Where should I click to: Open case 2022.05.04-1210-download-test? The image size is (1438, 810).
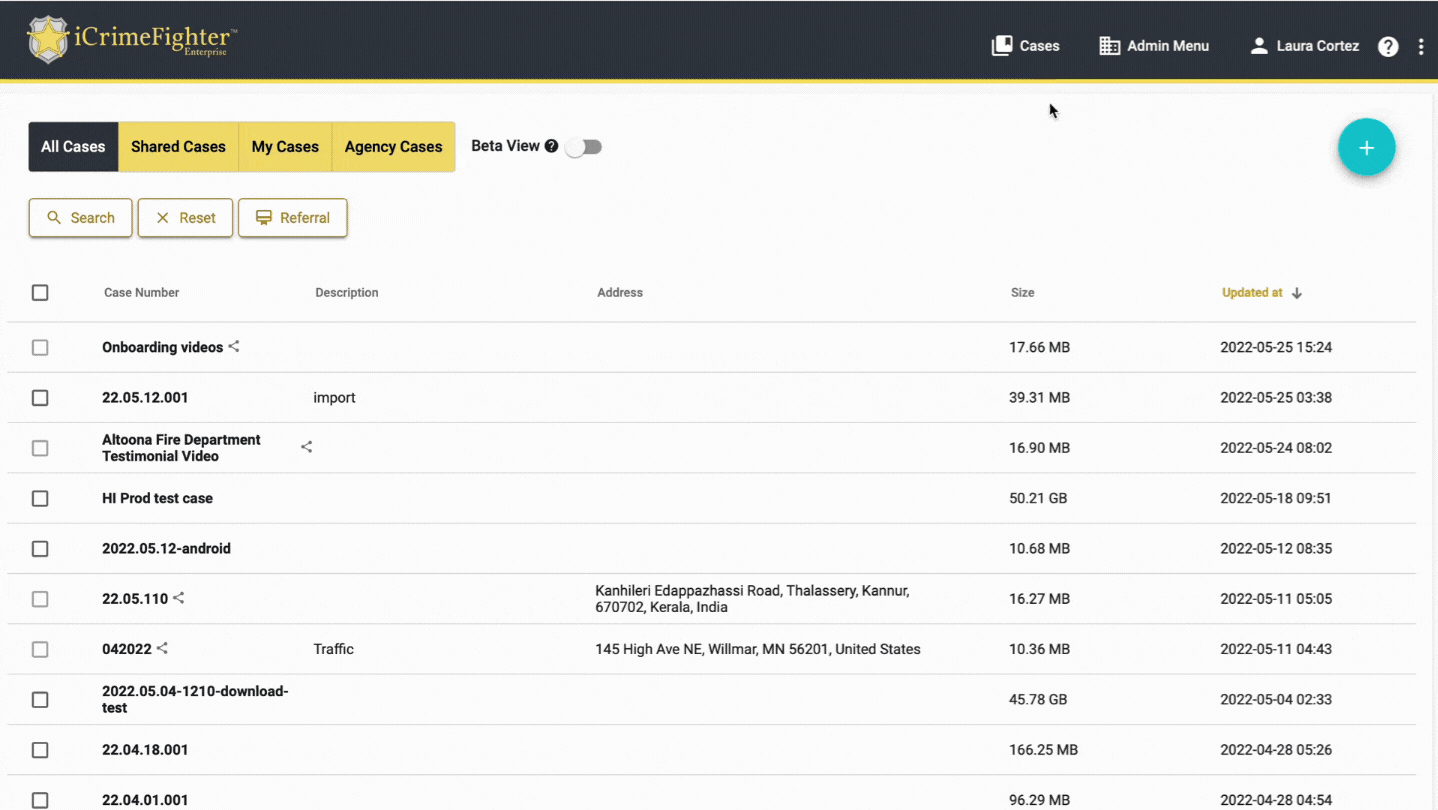point(195,700)
